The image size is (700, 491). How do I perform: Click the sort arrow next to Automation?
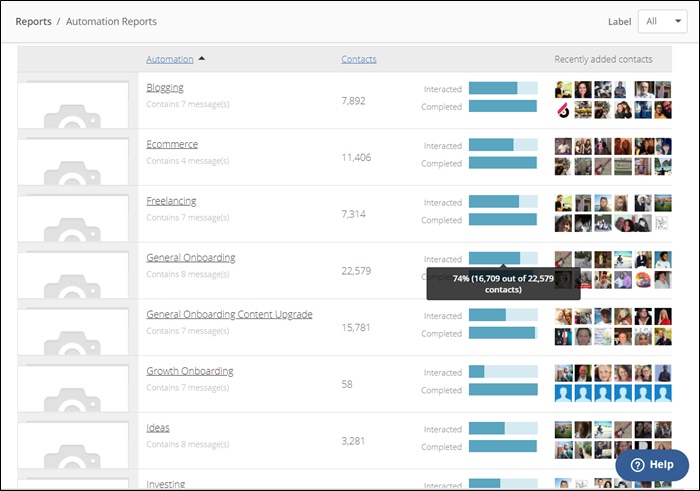pyautogui.click(x=202, y=58)
